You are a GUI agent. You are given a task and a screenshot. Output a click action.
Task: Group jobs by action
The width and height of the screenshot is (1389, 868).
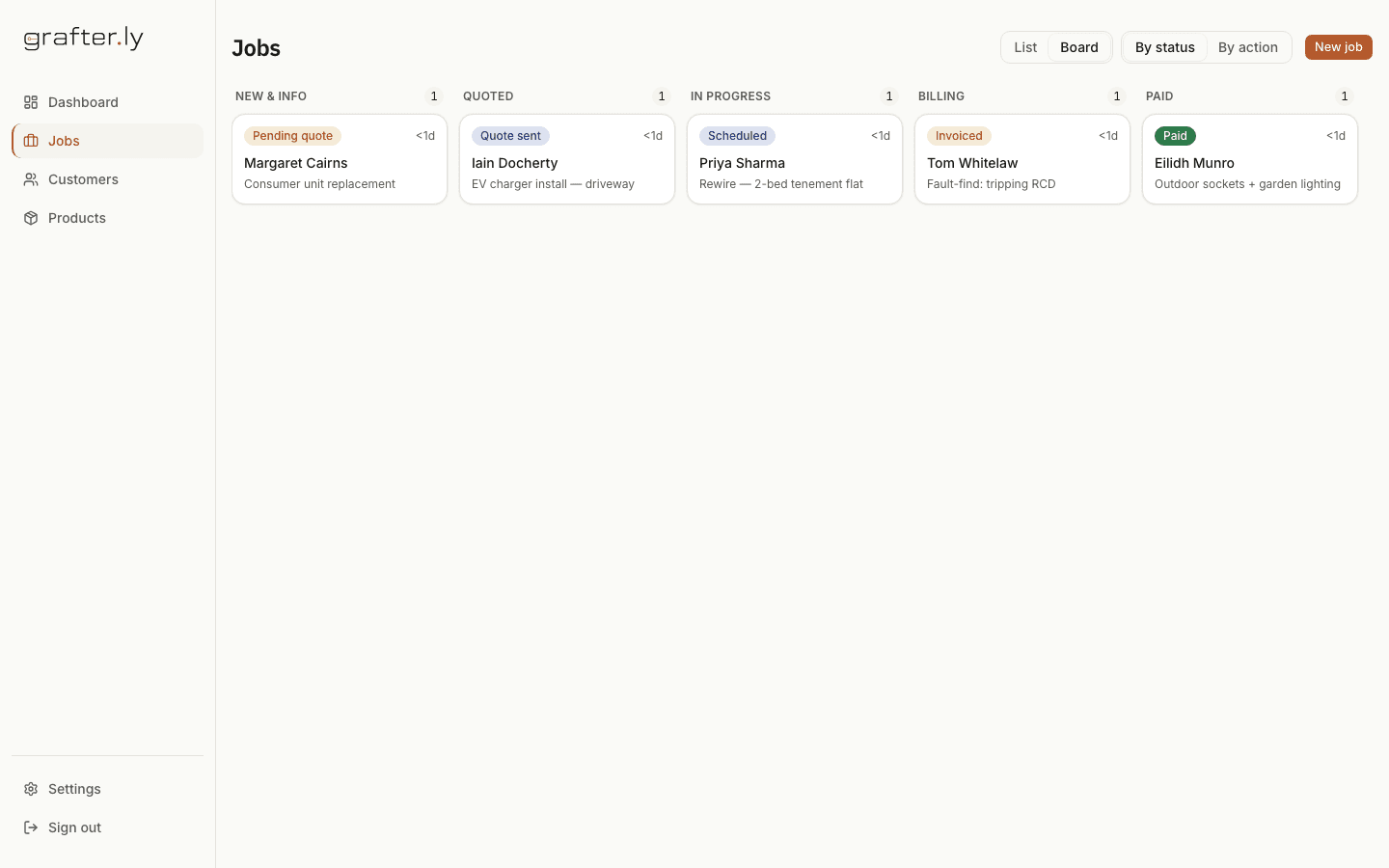(1248, 47)
